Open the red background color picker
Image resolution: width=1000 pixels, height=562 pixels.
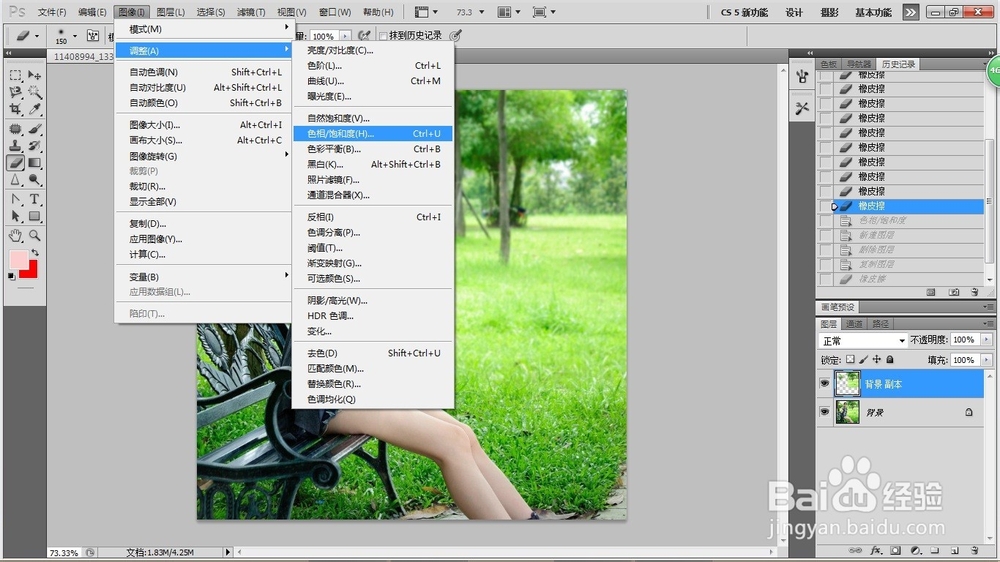pos(31,271)
